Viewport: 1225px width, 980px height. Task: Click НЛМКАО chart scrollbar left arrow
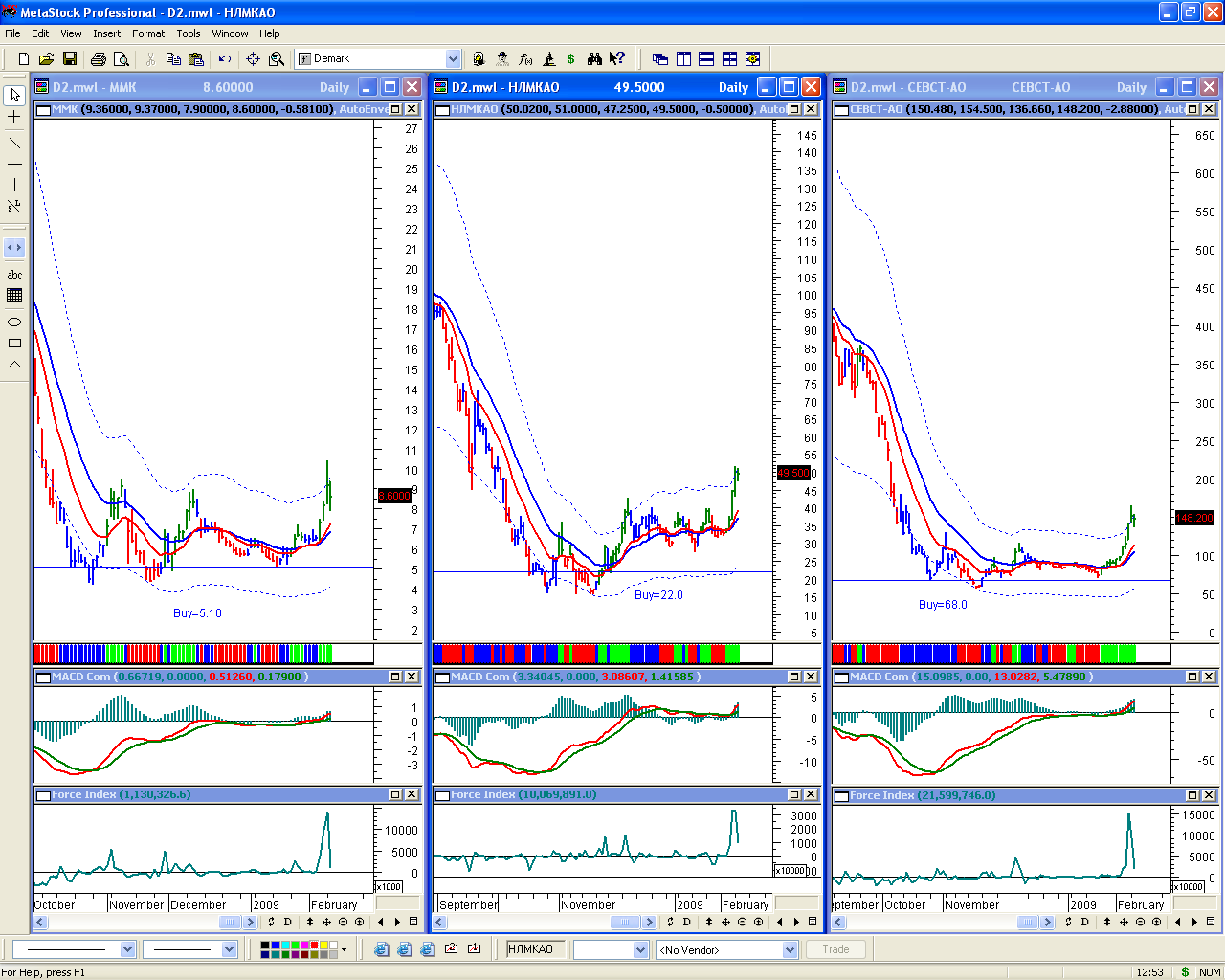(x=439, y=923)
